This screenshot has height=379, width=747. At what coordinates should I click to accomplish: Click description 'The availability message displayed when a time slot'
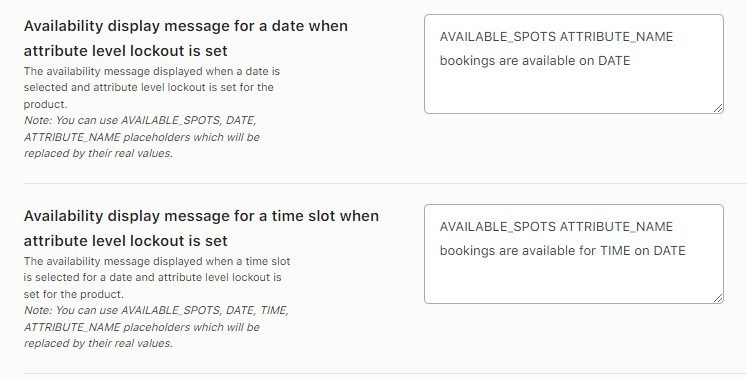[x=157, y=261]
